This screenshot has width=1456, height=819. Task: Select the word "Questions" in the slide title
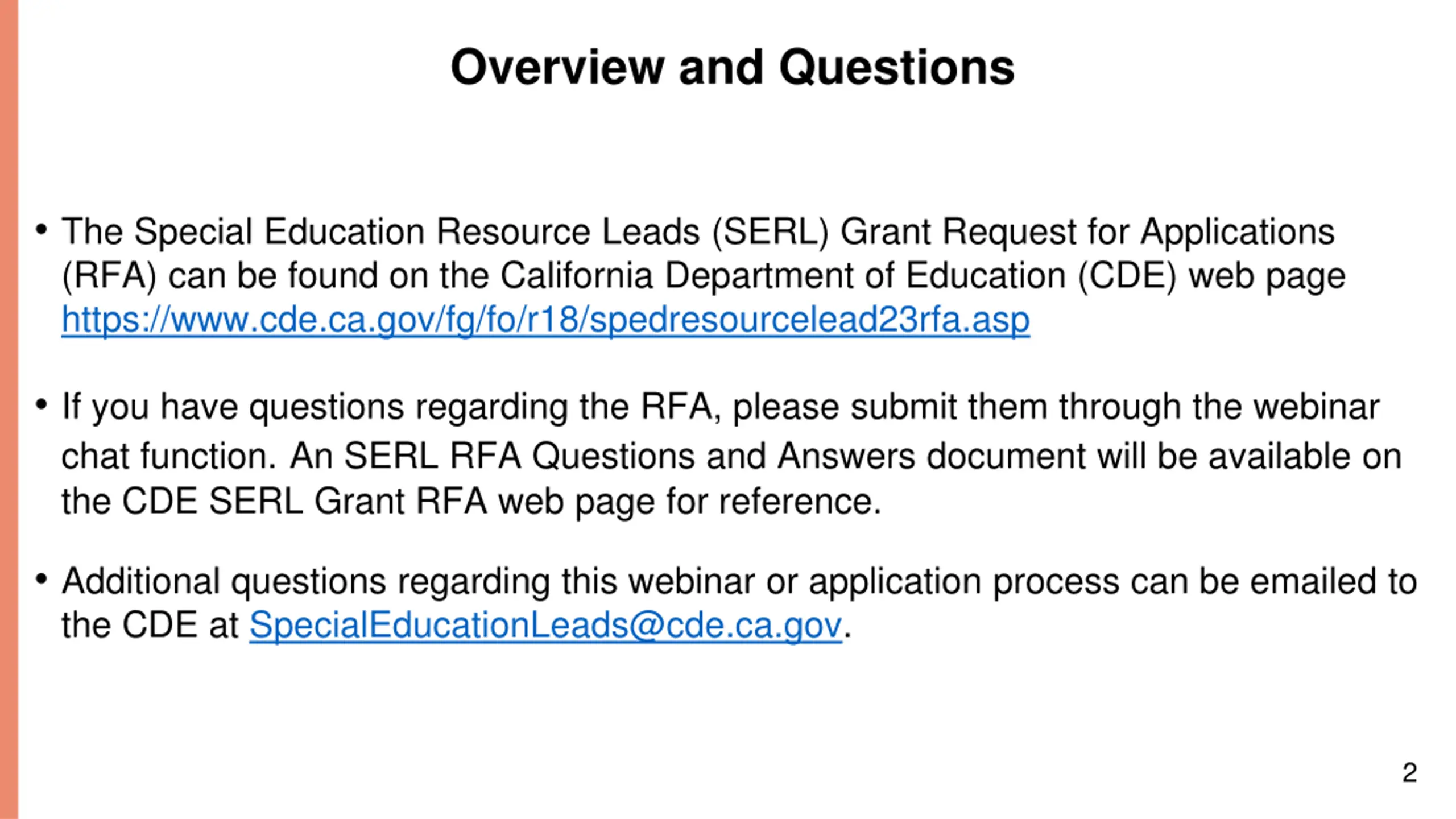click(x=897, y=68)
